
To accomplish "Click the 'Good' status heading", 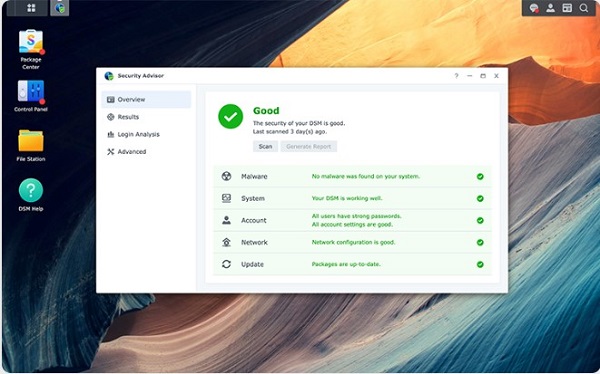I will point(266,111).
